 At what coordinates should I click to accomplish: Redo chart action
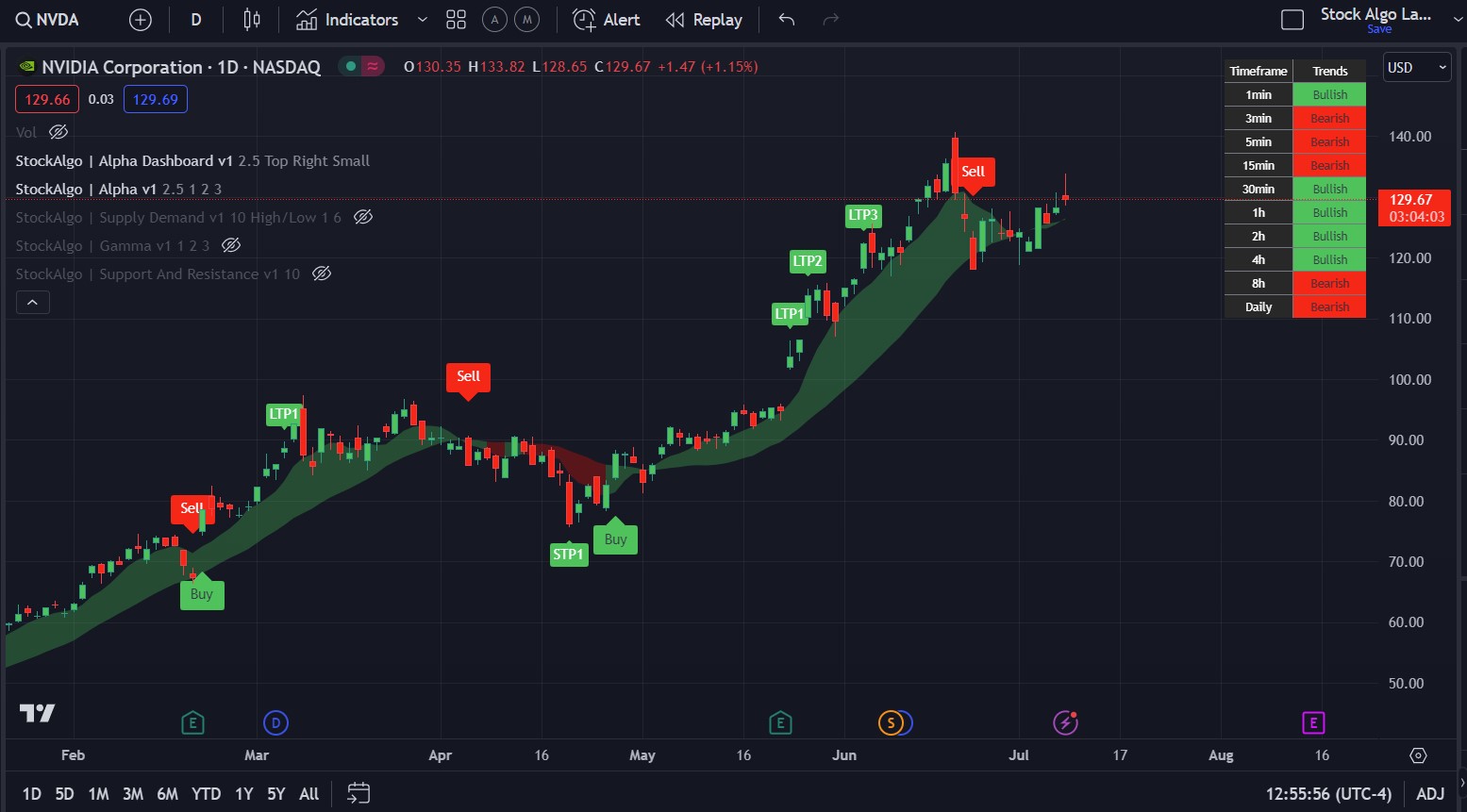[x=830, y=20]
